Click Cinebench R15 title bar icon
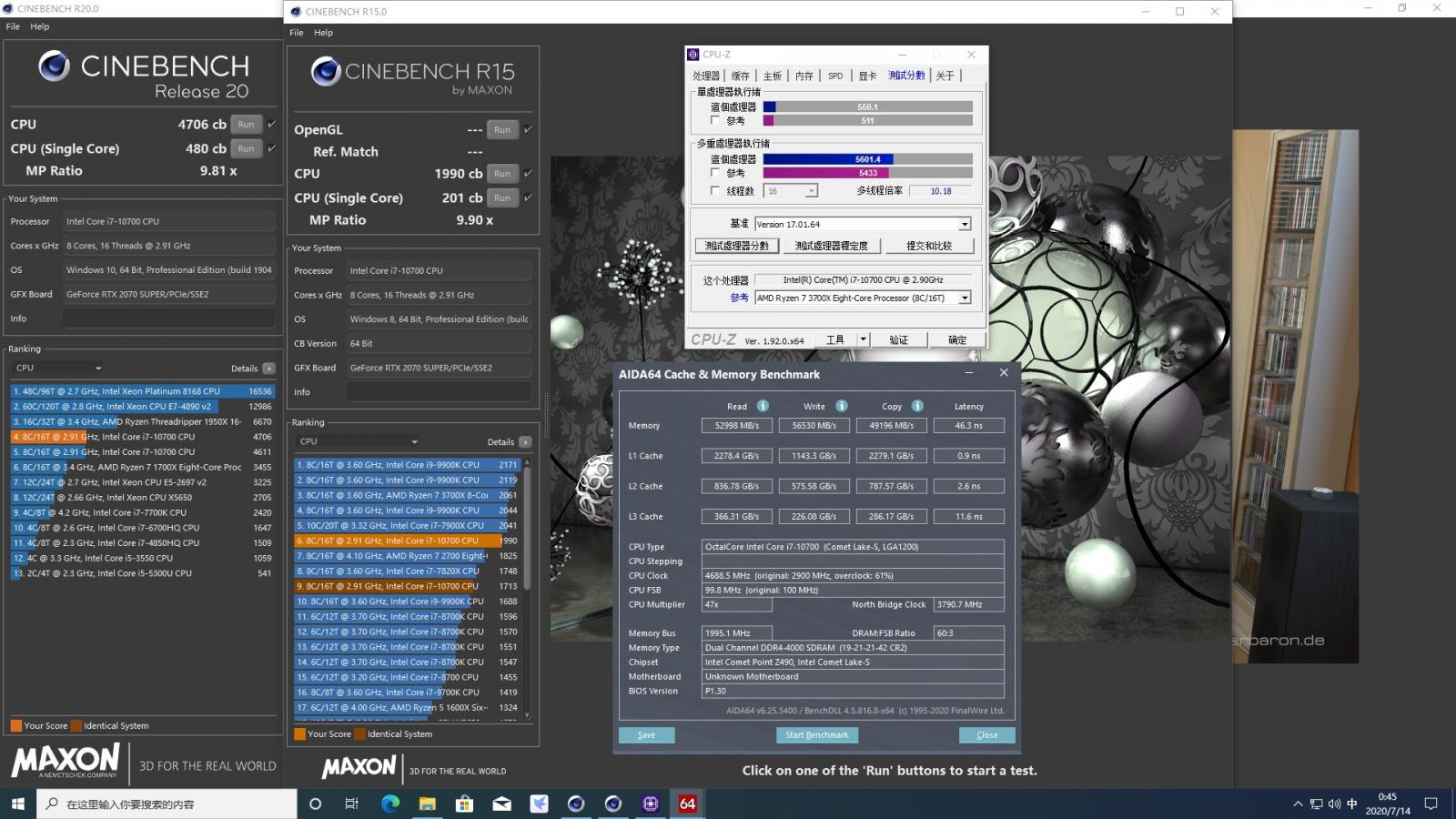This screenshot has height=819, width=1456. click(x=295, y=12)
